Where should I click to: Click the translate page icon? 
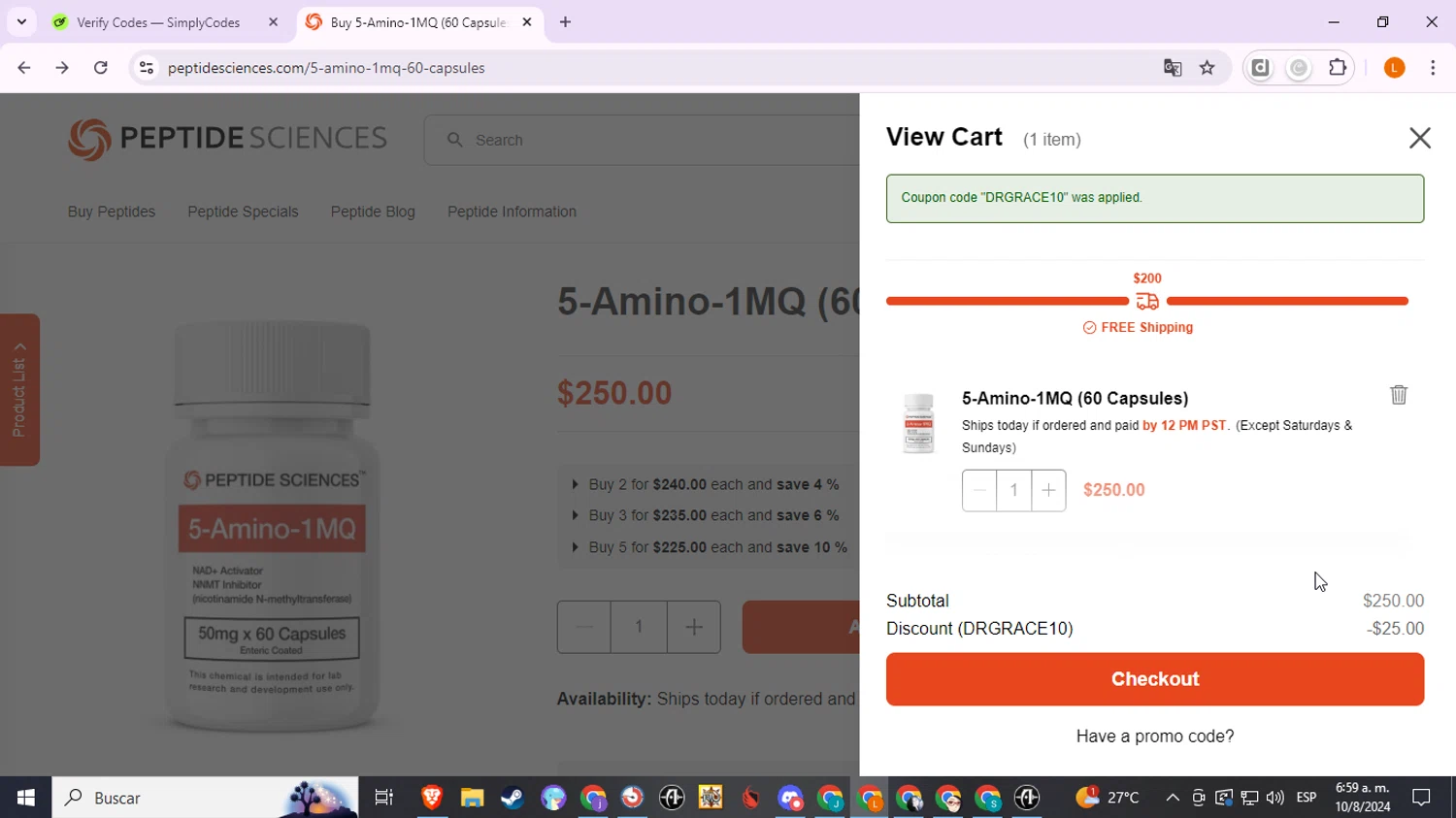click(x=1173, y=68)
